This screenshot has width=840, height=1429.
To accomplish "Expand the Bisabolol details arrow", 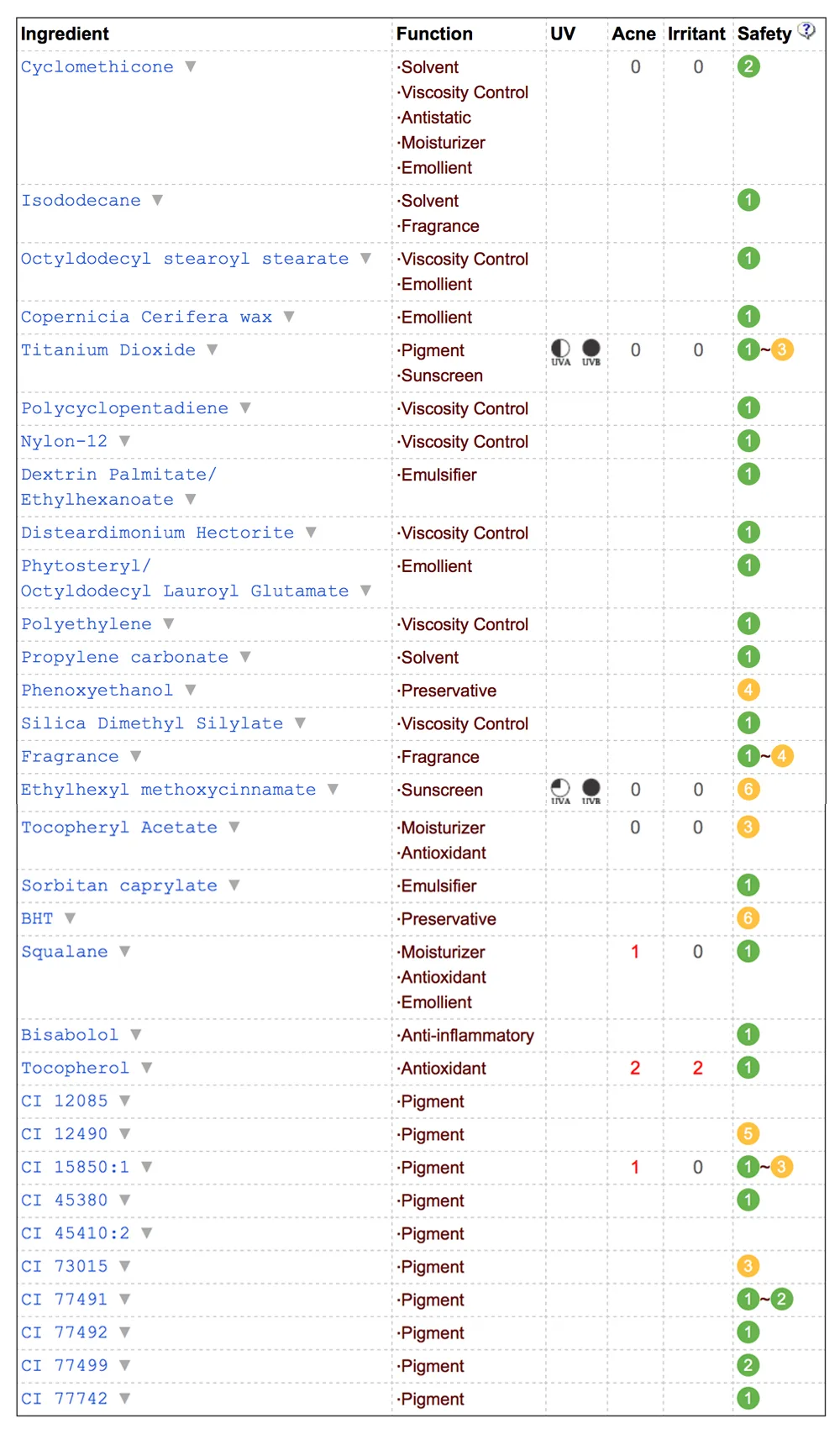I will click(x=136, y=1034).
